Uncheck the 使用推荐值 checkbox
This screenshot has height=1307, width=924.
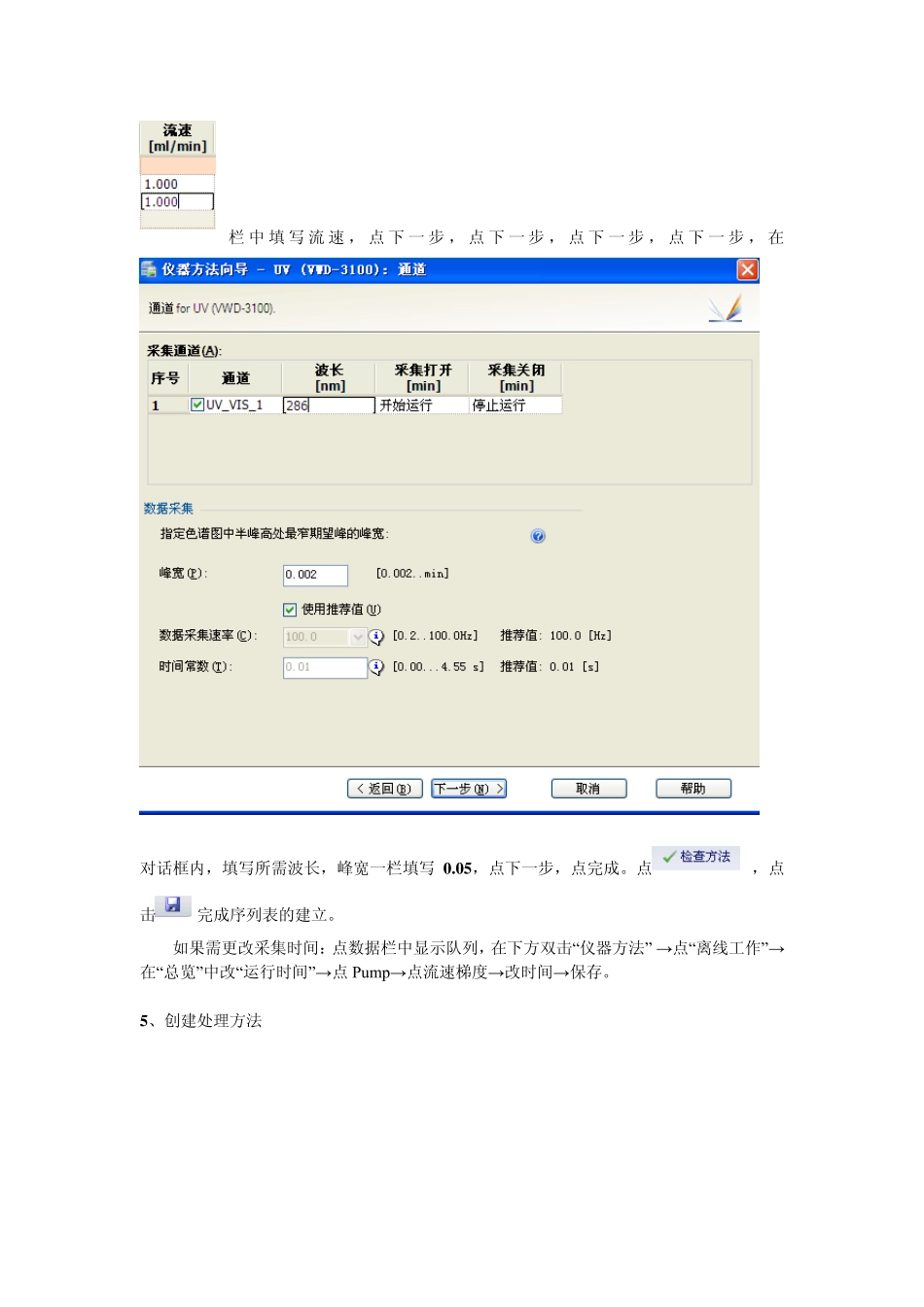pyautogui.click(x=290, y=610)
